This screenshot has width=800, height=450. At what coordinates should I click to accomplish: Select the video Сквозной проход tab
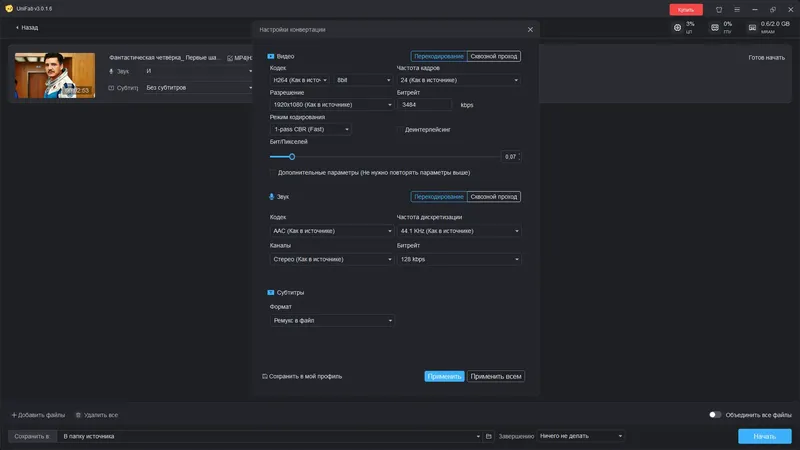[494, 56]
